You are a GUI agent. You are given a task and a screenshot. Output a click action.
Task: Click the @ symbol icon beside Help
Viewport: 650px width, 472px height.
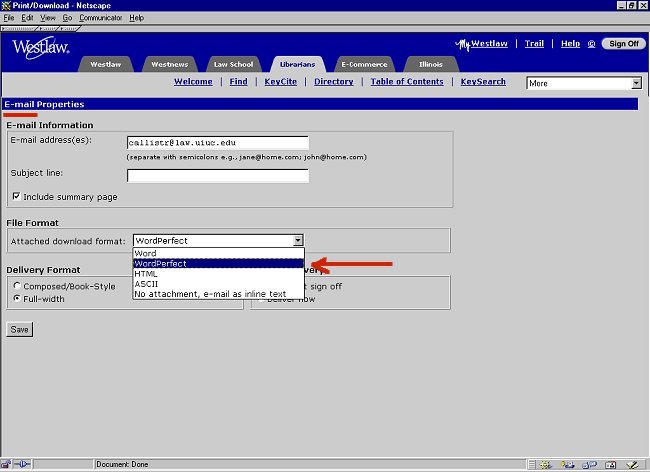click(x=591, y=44)
